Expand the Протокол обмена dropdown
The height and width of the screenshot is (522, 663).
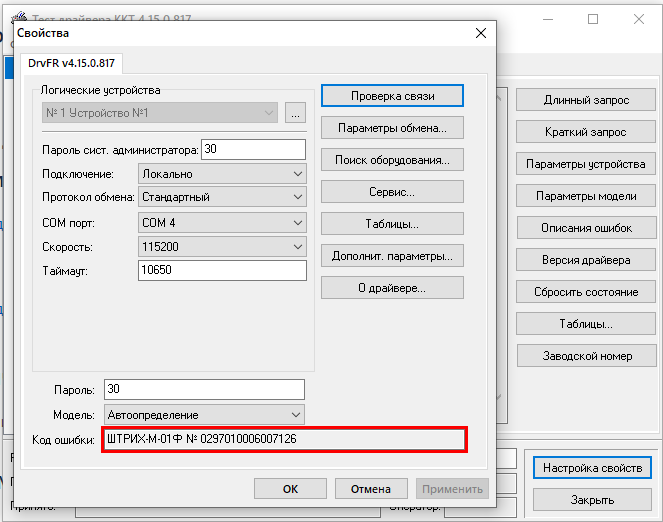222,197
